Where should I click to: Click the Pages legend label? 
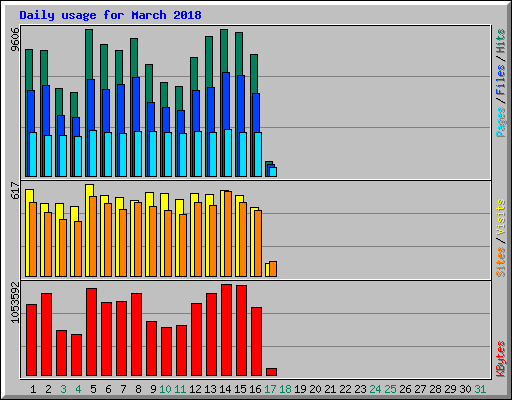click(500, 122)
